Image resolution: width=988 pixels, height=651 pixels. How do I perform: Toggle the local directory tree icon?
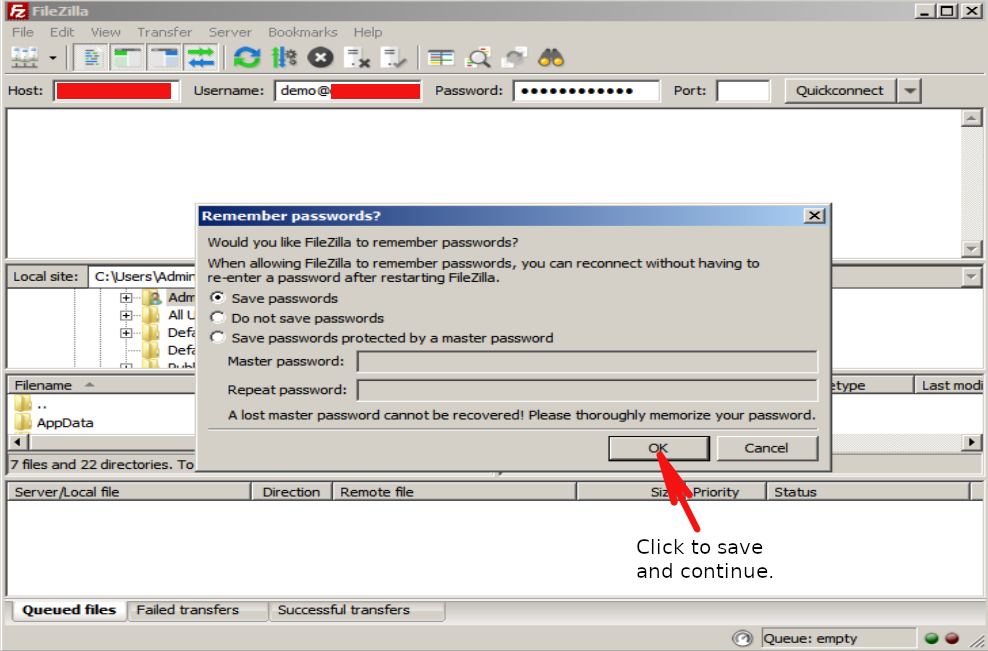(127, 58)
